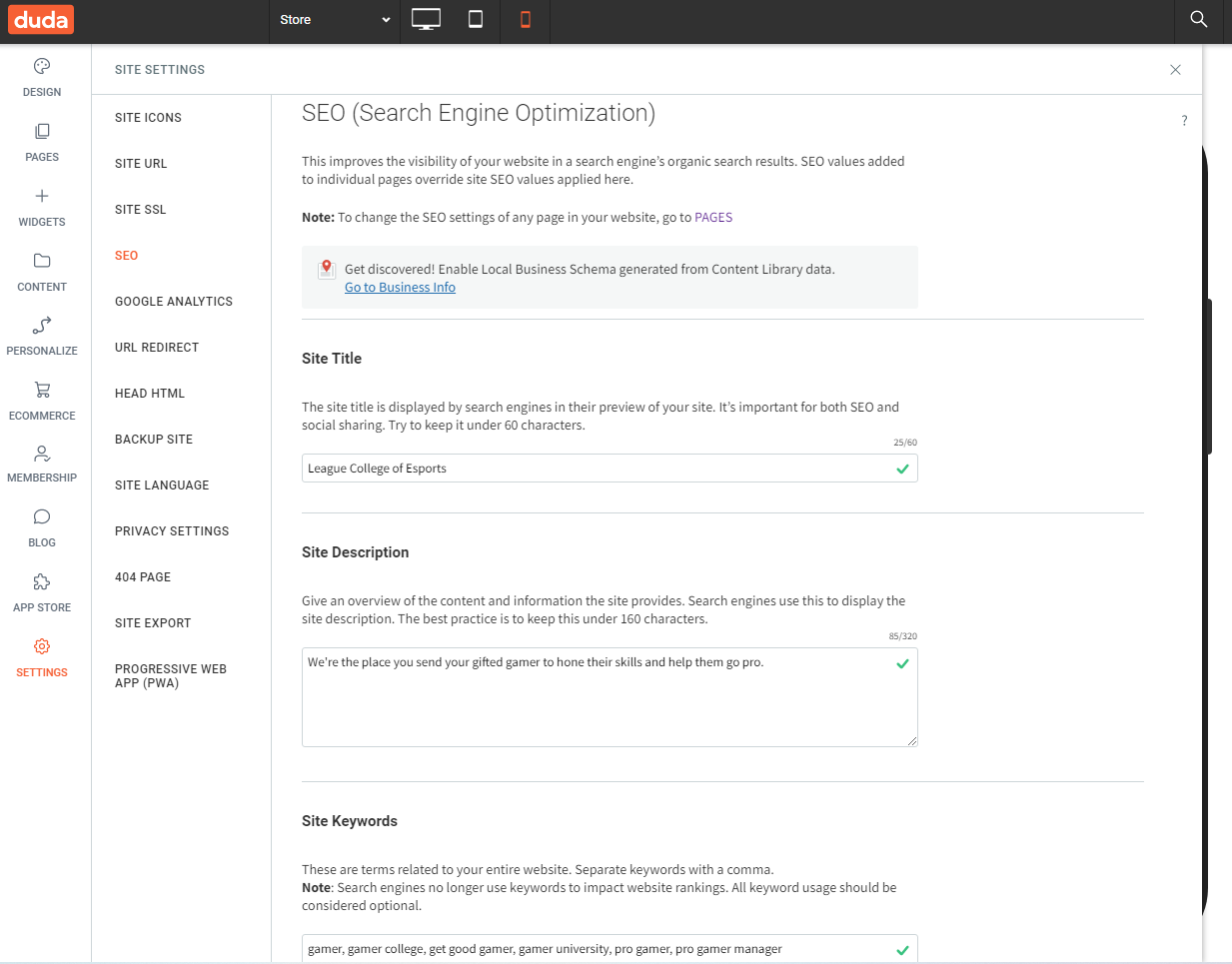Viewport: 1232px width, 964px height.
Task: Click the Site Description section heading
Action: (x=356, y=552)
